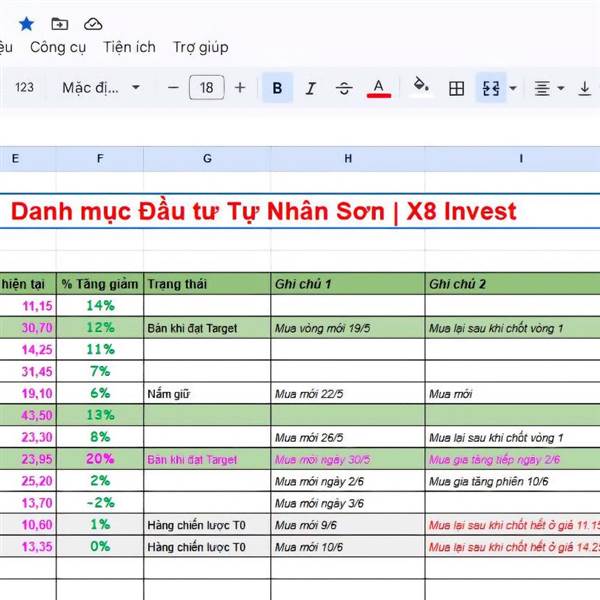Star the document with the blue star icon
600x600 pixels.
[x=26, y=24]
